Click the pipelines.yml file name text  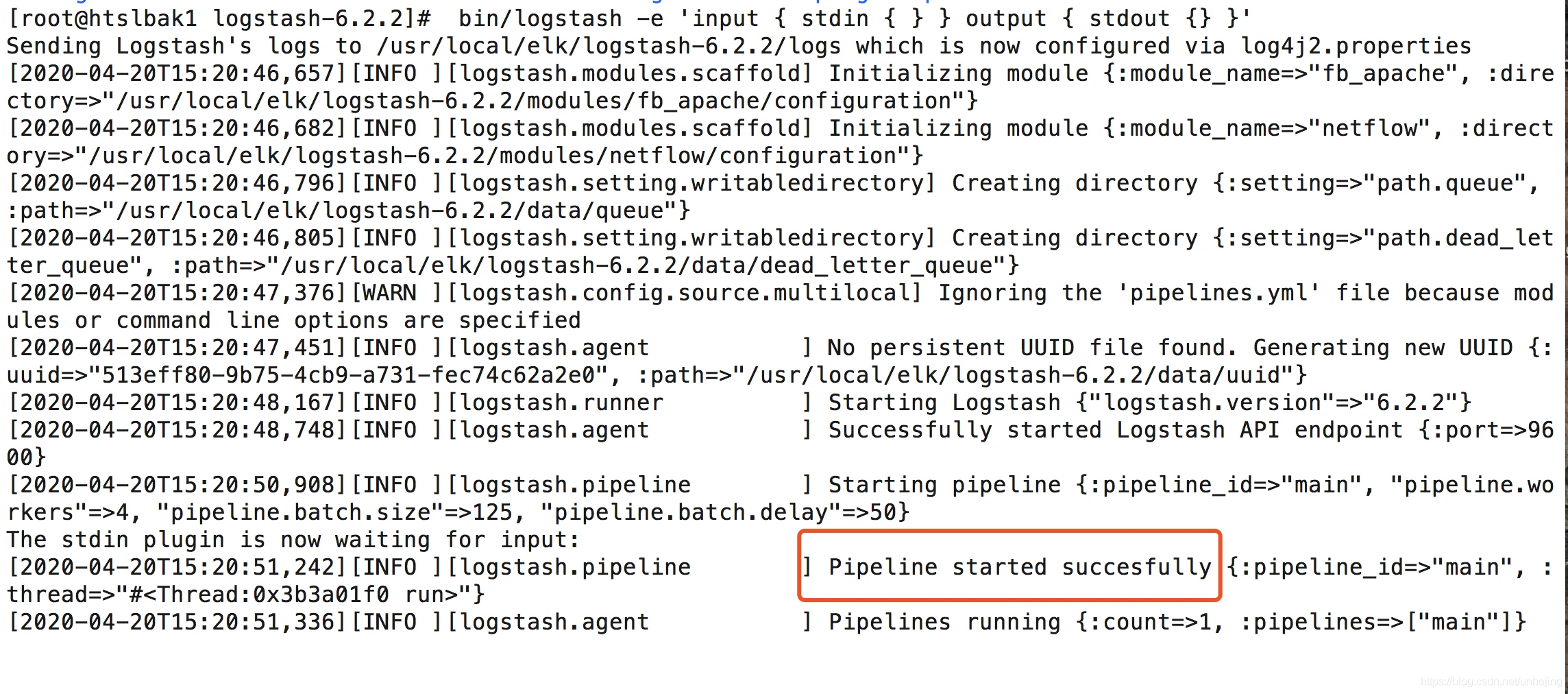coord(1218,293)
